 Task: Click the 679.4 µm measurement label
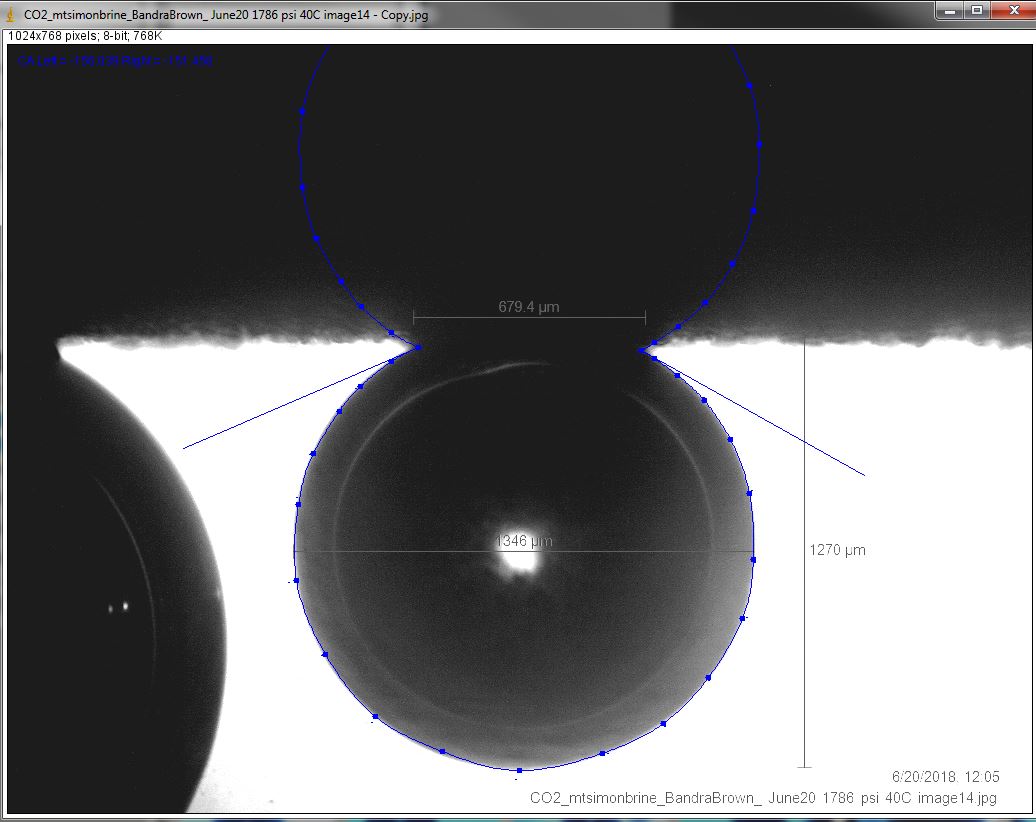[529, 307]
